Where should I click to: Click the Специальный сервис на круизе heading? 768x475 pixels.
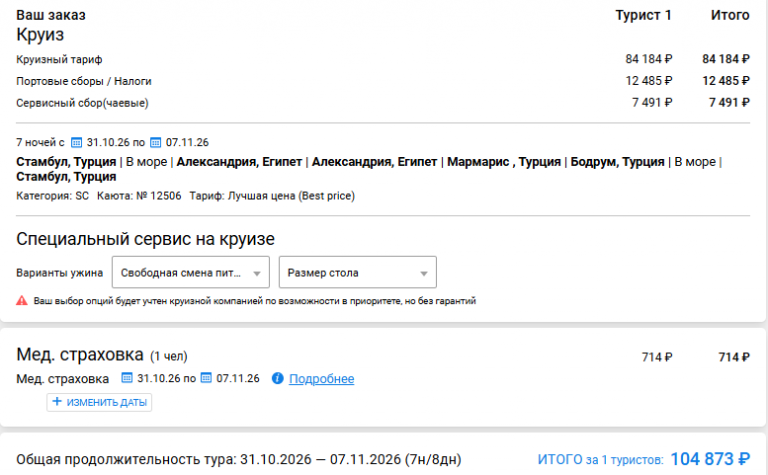coord(145,239)
